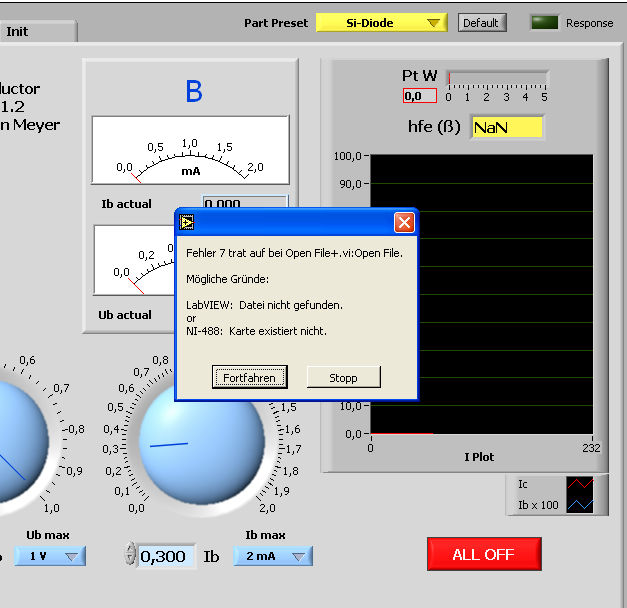
Task: Open the Part Preset Si-Diode dropdown
Action: coord(381,22)
